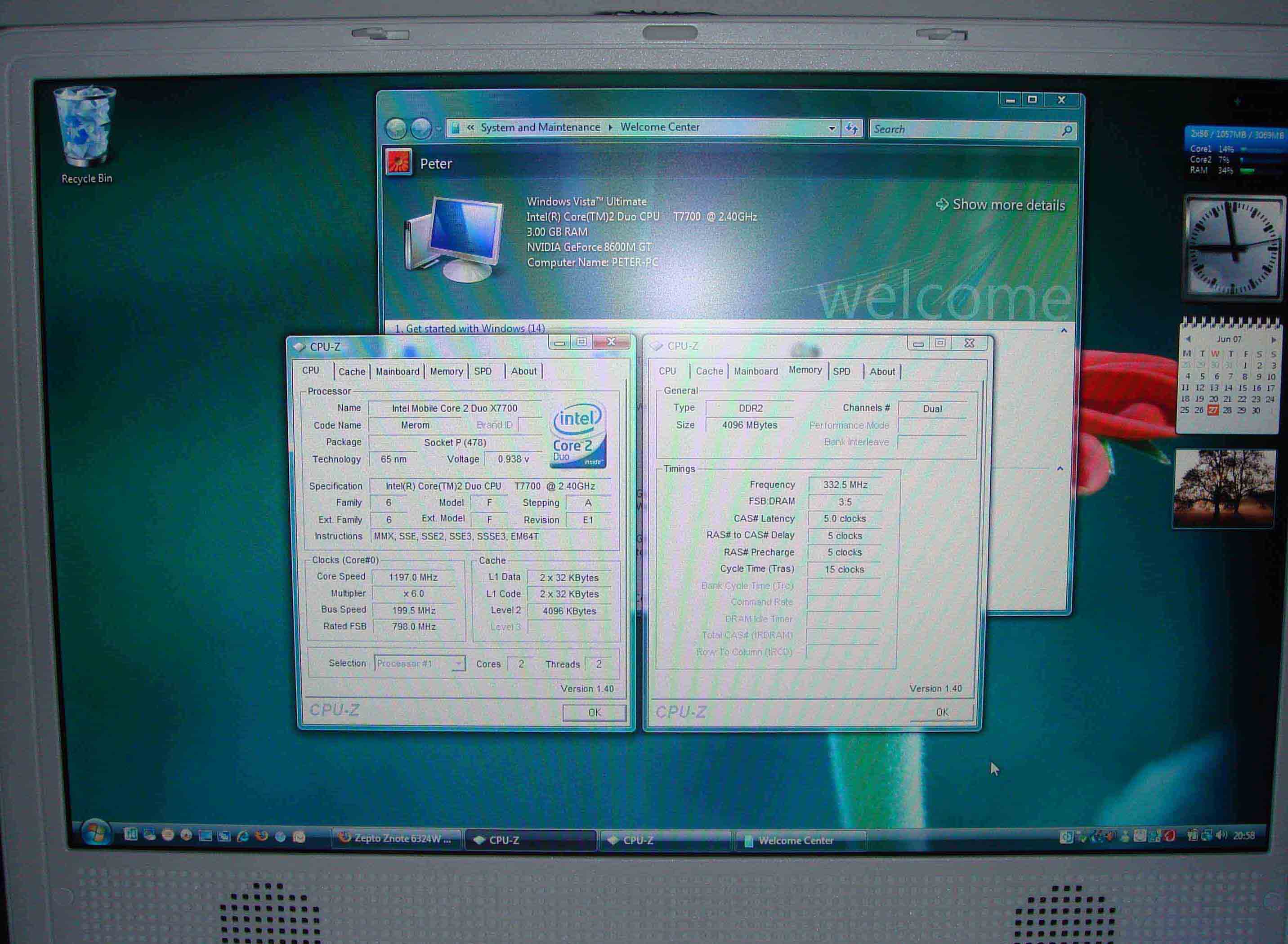Open SPD tab in right CPU-Z window

(x=841, y=371)
